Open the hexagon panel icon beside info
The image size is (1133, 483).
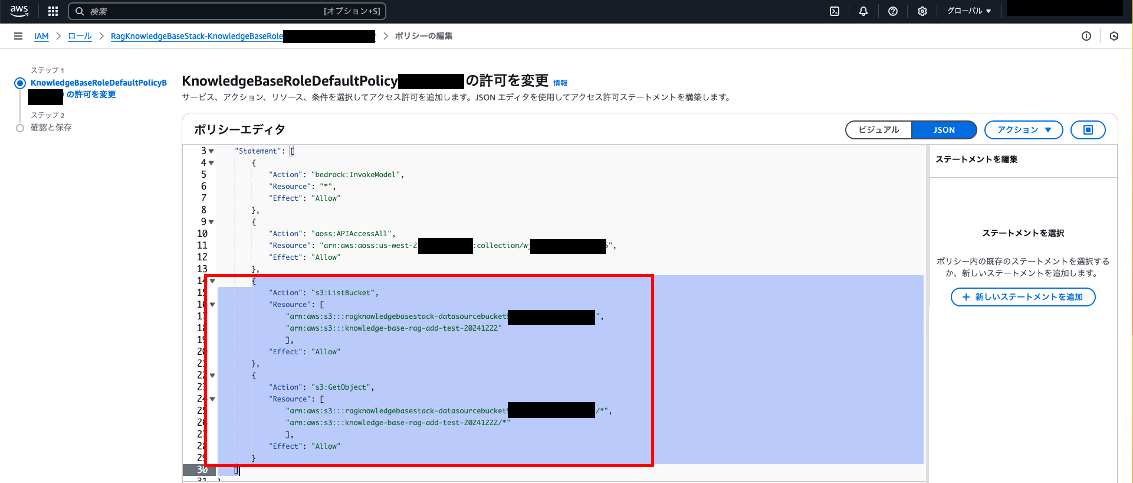click(1114, 36)
